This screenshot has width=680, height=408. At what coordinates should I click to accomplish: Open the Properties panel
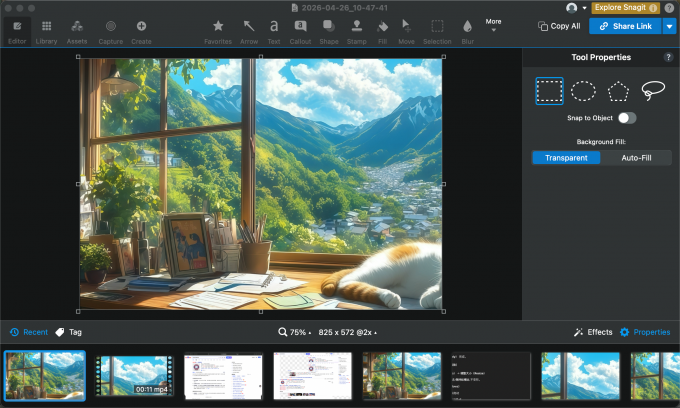click(645, 332)
